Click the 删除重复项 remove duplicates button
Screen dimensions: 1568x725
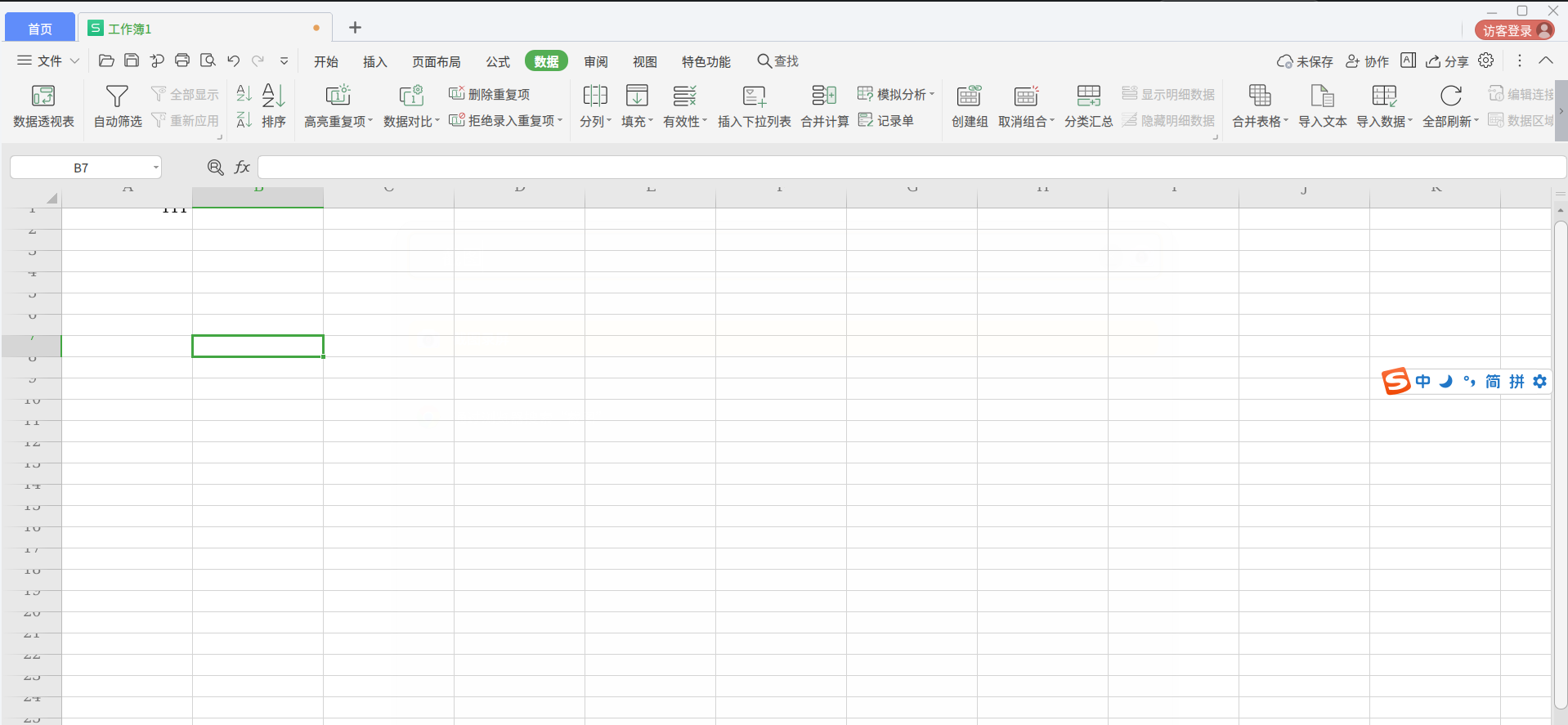coord(490,94)
